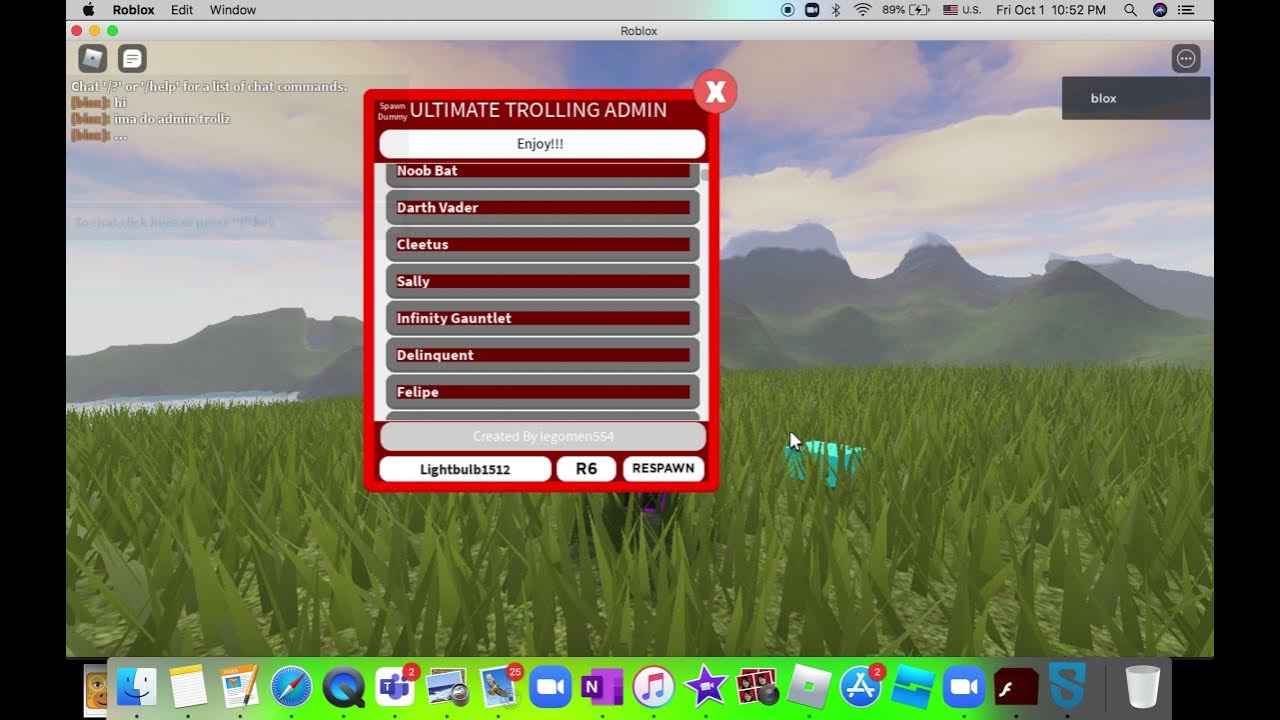Choose the Cleetus script
1280x720 pixels.
coord(543,245)
